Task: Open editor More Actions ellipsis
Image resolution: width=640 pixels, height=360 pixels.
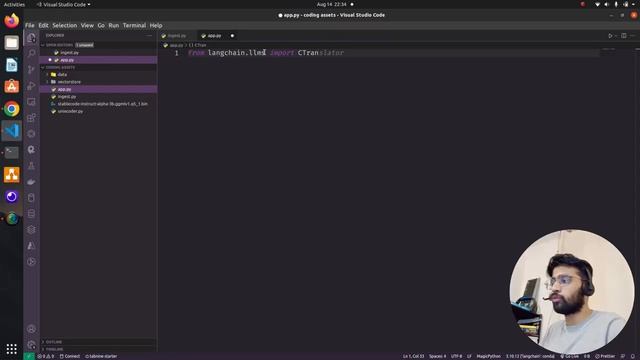Action: pos(633,36)
